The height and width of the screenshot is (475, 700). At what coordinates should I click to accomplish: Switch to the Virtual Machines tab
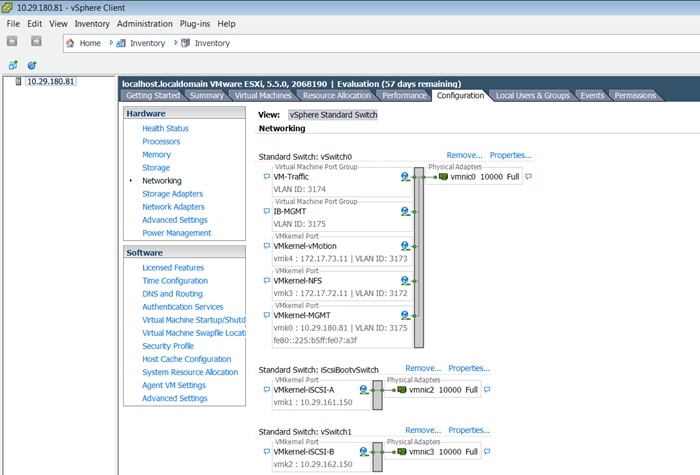click(x=263, y=96)
